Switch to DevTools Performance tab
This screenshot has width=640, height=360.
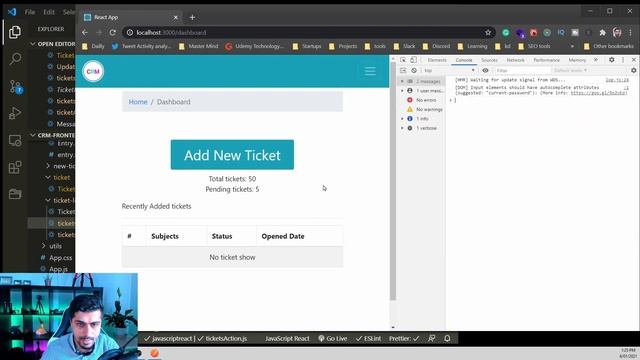(x=547, y=60)
